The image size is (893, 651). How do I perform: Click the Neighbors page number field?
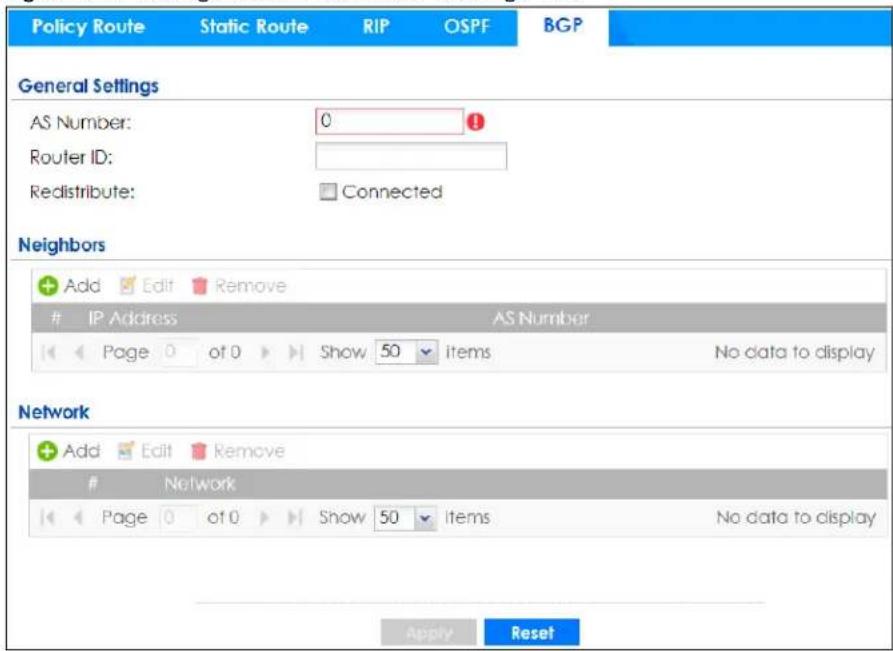point(179,352)
